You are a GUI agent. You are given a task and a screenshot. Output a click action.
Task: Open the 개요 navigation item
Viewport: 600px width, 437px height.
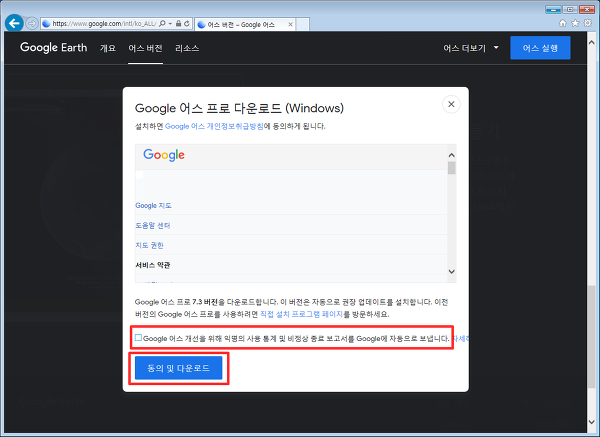coord(108,48)
